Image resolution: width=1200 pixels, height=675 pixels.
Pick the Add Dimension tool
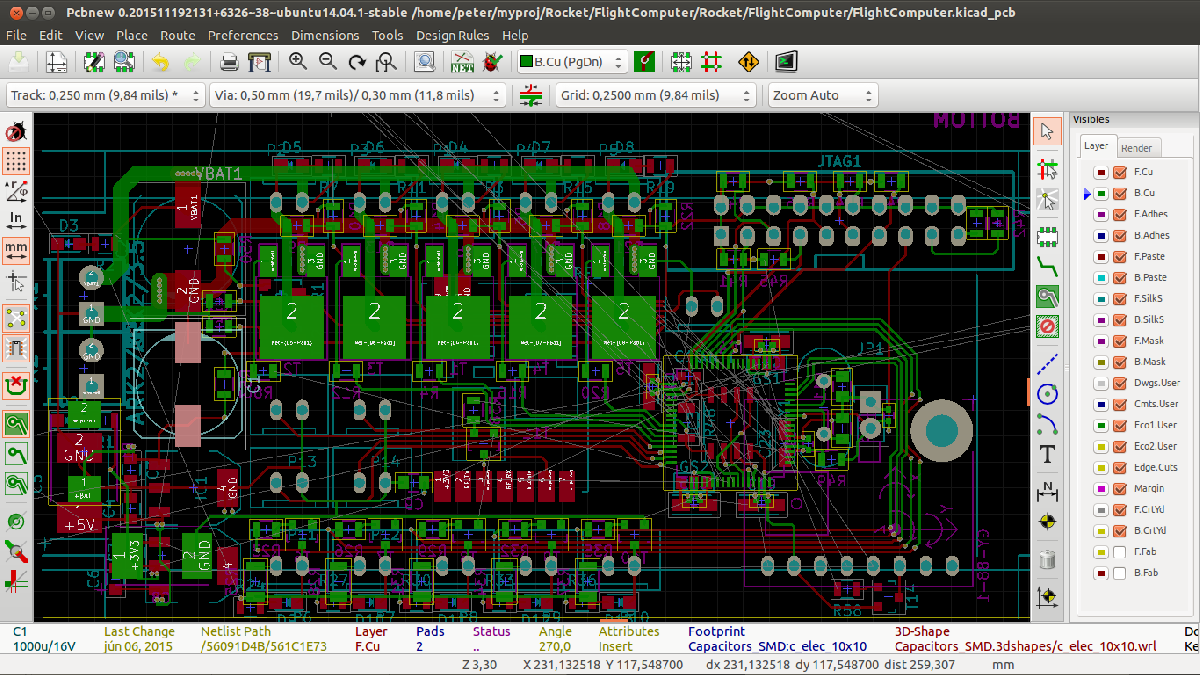(1047, 489)
